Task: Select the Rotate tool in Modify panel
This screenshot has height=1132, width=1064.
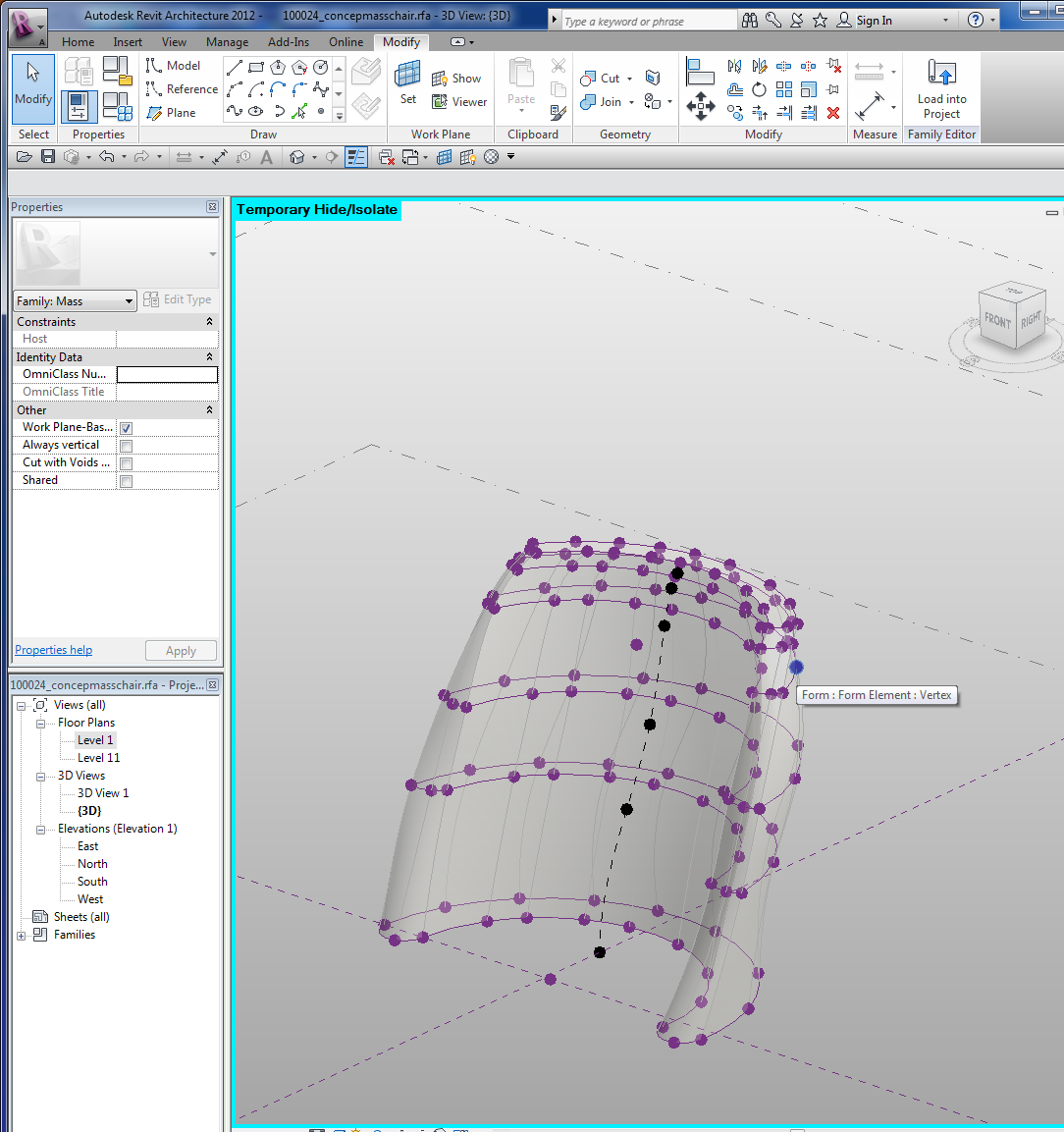Action: point(759,89)
